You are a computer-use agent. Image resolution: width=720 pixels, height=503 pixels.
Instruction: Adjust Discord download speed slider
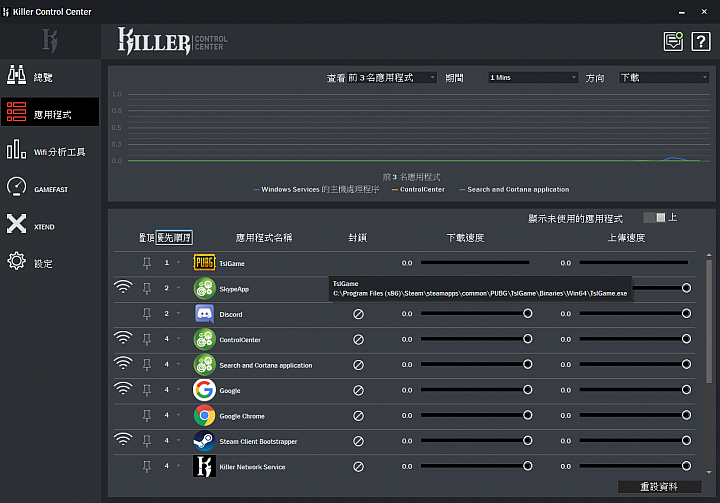pyautogui.click(x=476, y=313)
